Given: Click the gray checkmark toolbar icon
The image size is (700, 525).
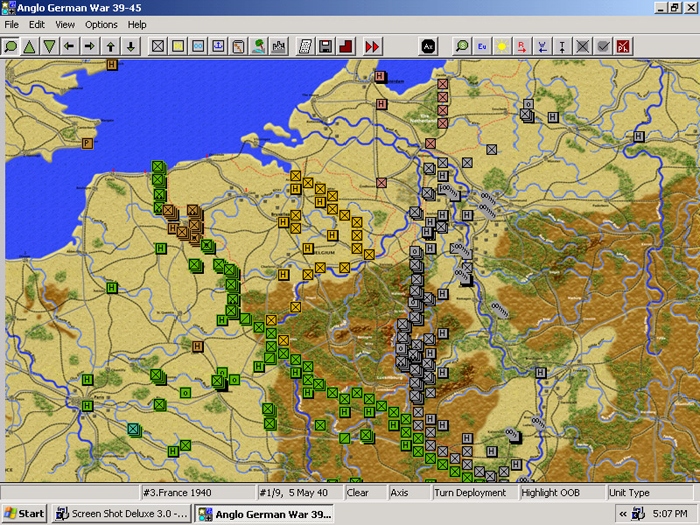Looking at the screenshot, I should (603, 46).
